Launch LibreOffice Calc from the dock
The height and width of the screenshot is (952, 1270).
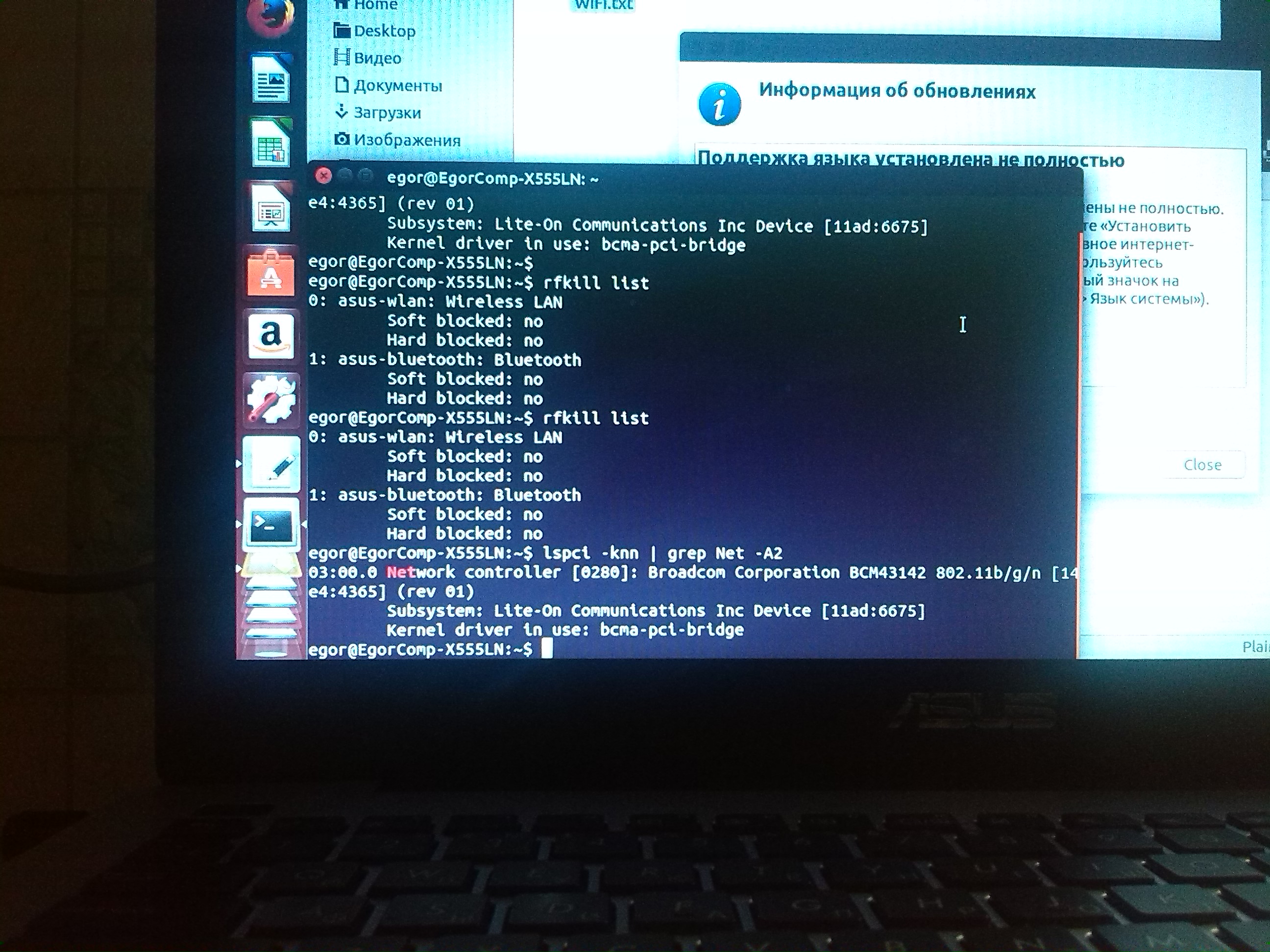point(271,143)
